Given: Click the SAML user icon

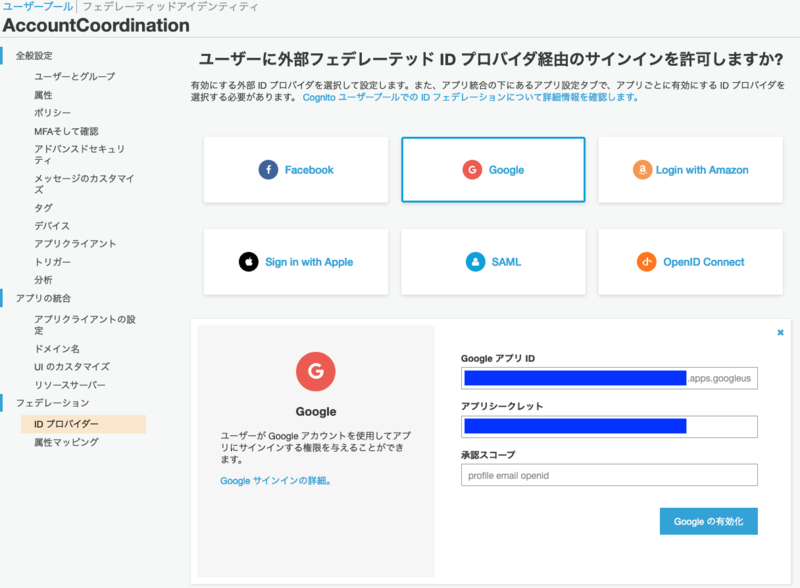Looking at the screenshot, I should [x=475, y=262].
